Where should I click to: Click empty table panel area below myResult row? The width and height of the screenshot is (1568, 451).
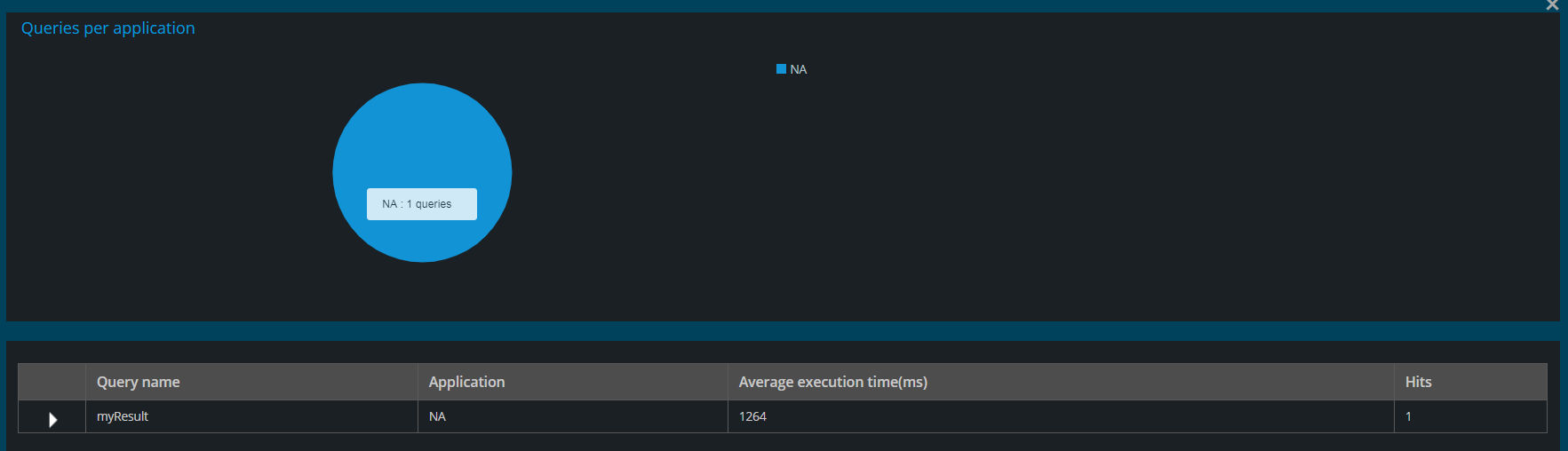coord(783,442)
